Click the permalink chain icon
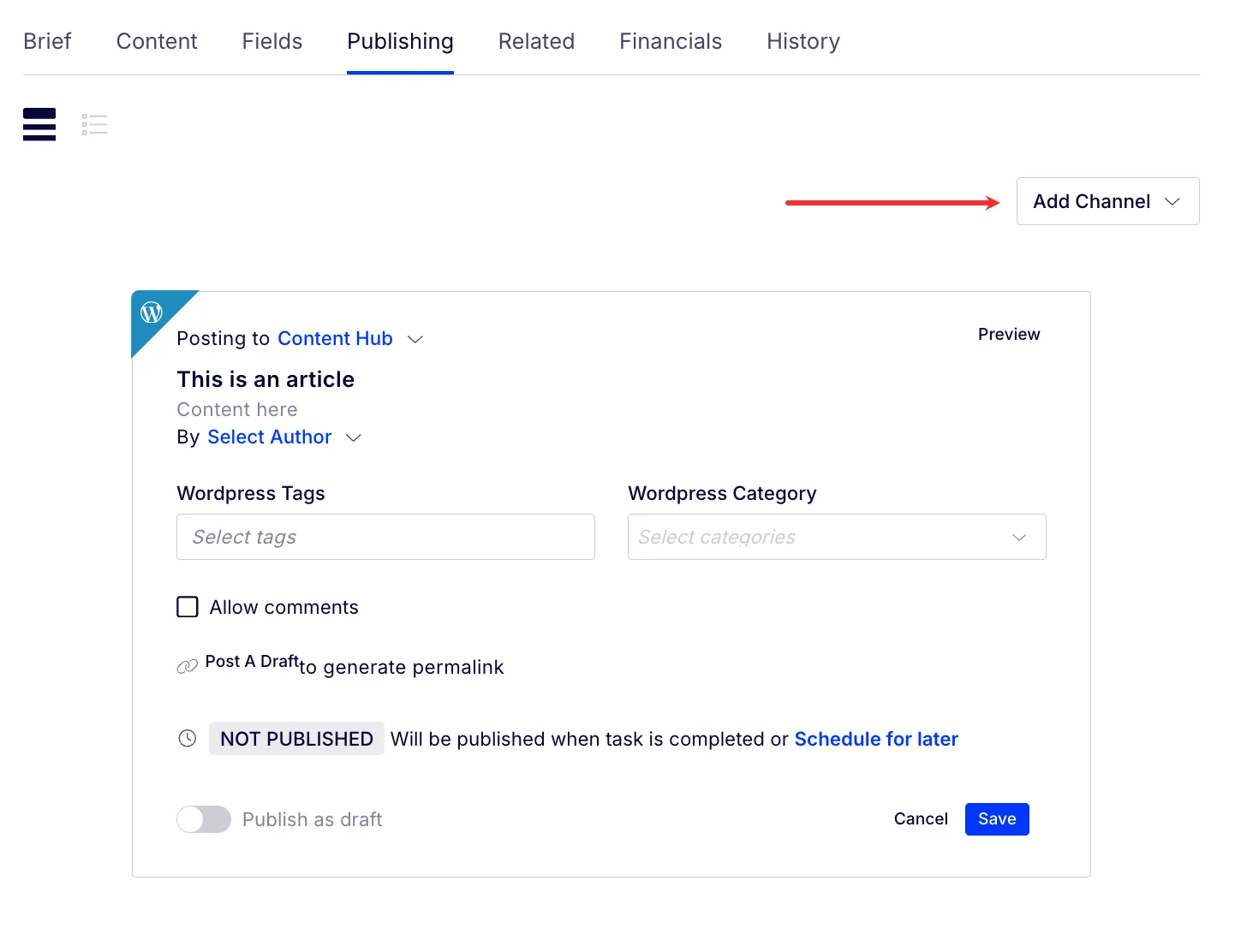Screen dimensions: 1235x952 pos(187,667)
